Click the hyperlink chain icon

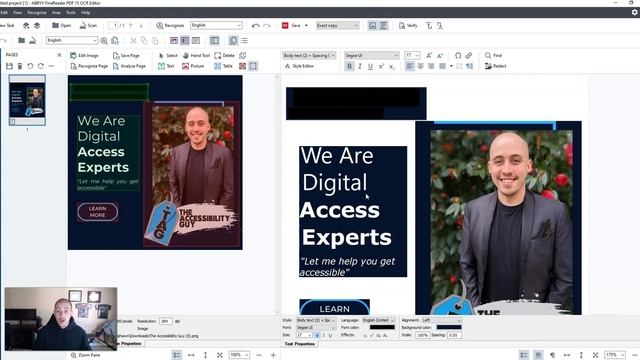469,55
